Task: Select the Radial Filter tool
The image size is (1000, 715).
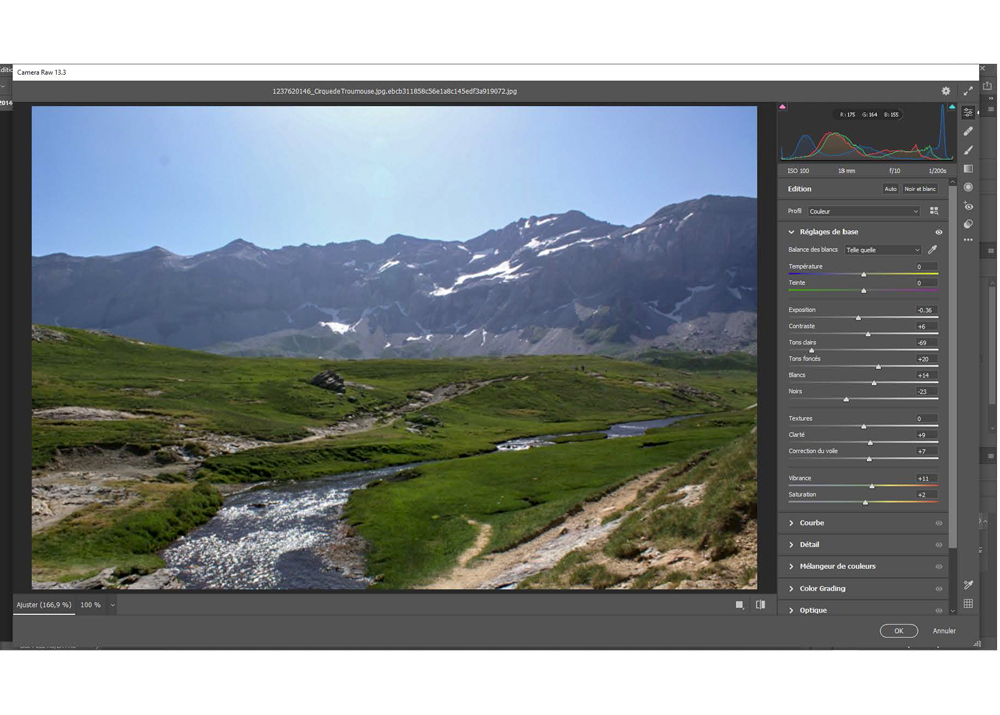Action: (968, 187)
